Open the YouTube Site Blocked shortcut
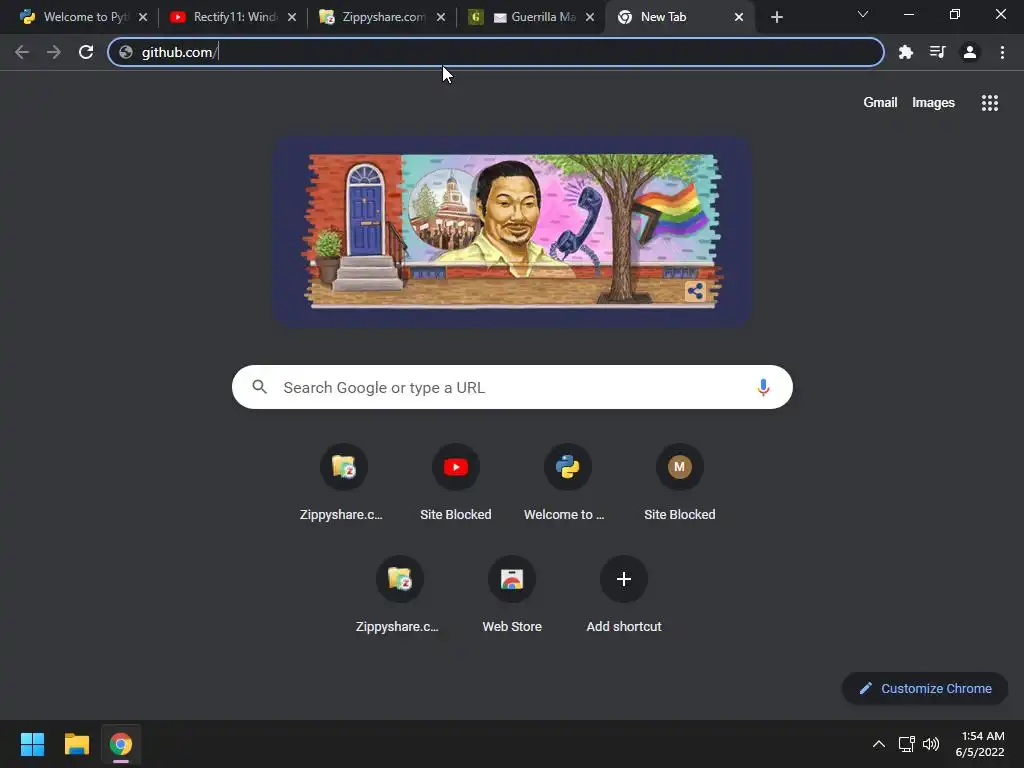 click(x=456, y=484)
